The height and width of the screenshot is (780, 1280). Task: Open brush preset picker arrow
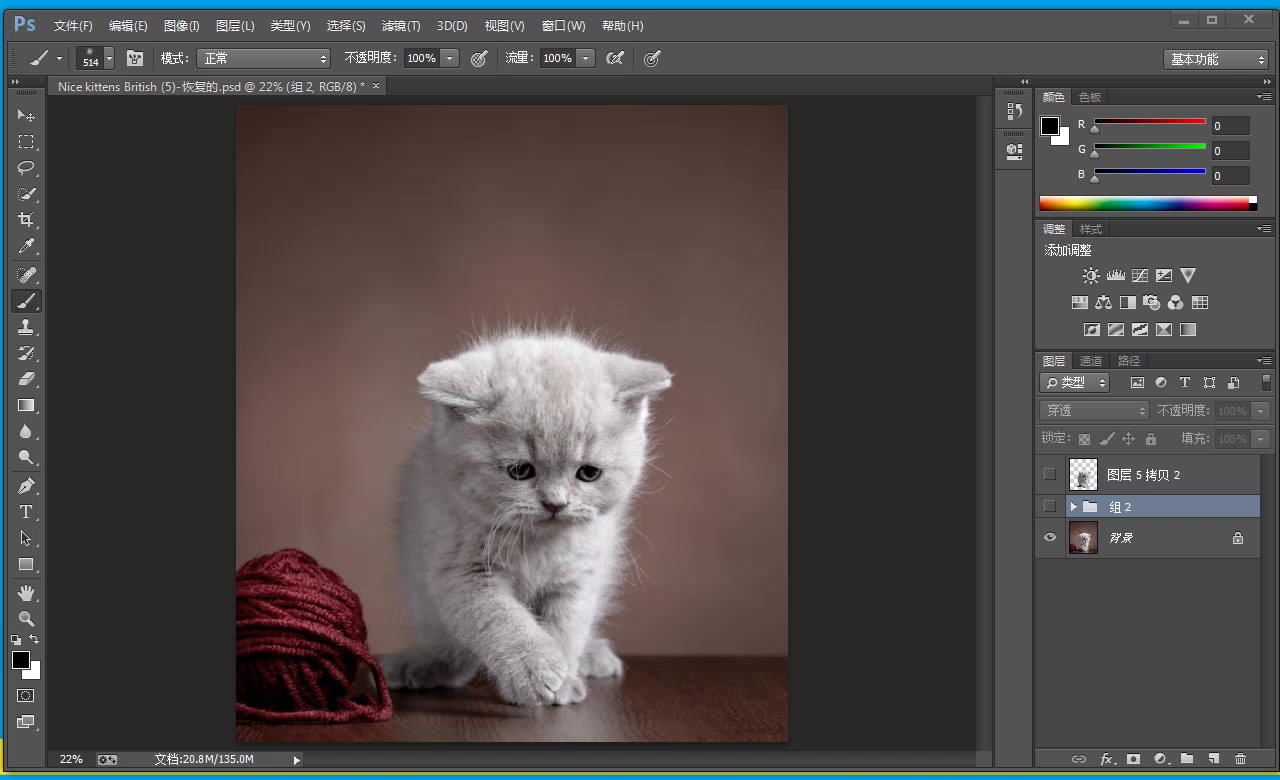click(x=109, y=58)
